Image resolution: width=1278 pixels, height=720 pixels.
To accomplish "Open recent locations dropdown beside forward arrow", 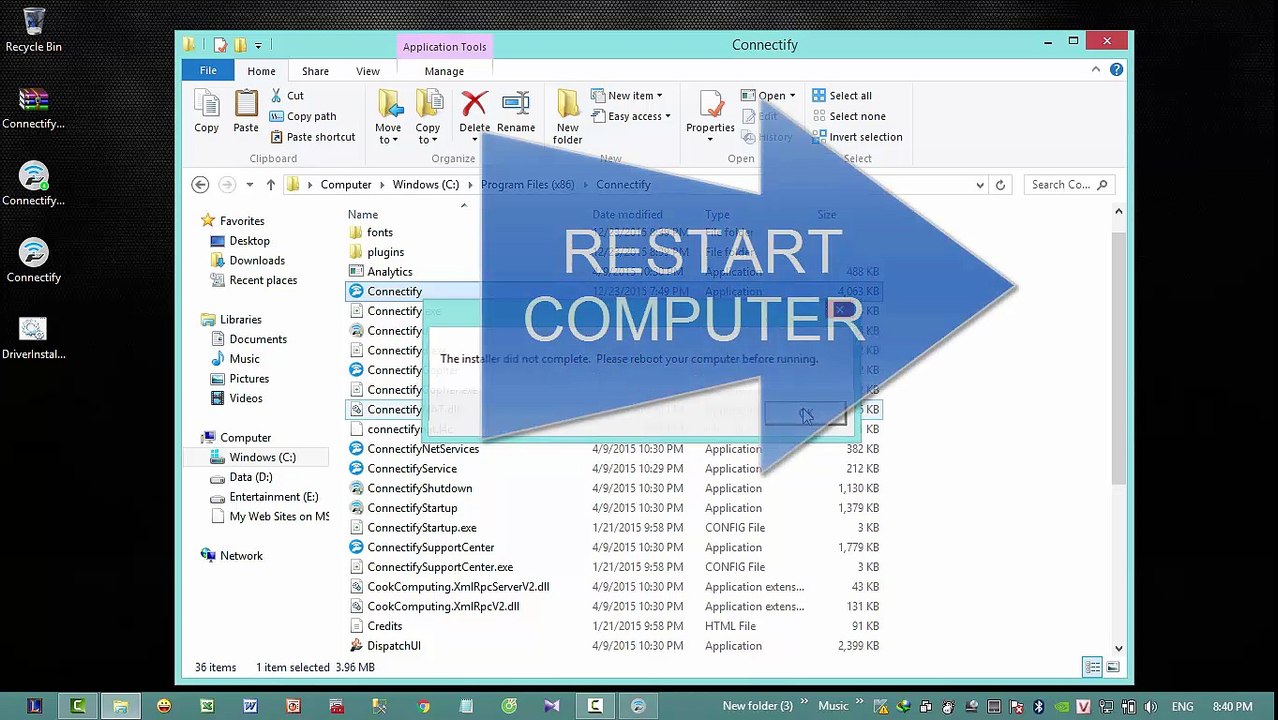I will click(249, 185).
